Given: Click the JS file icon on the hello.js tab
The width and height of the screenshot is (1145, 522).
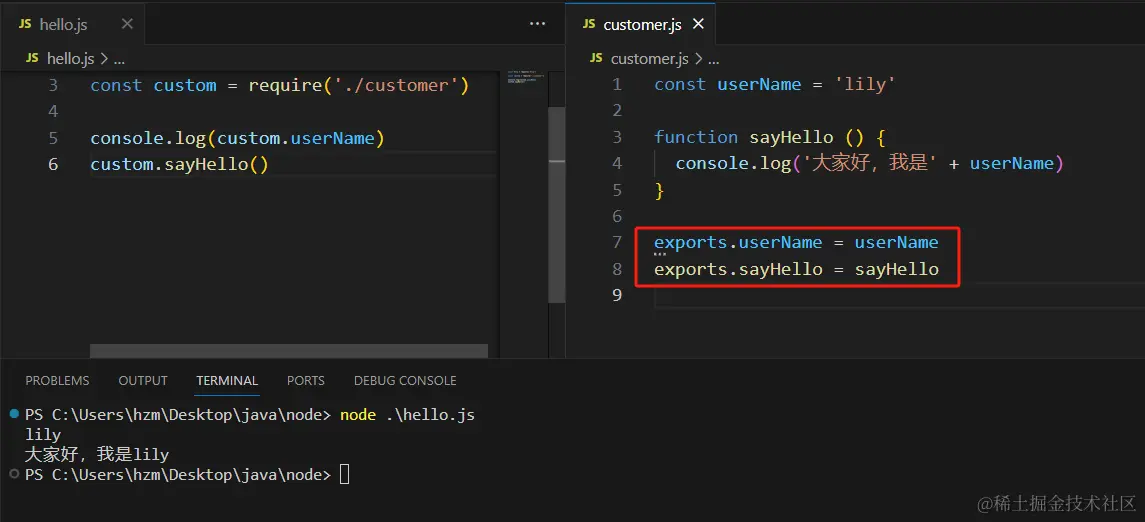Looking at the screenshot, I should pos(26,24).
